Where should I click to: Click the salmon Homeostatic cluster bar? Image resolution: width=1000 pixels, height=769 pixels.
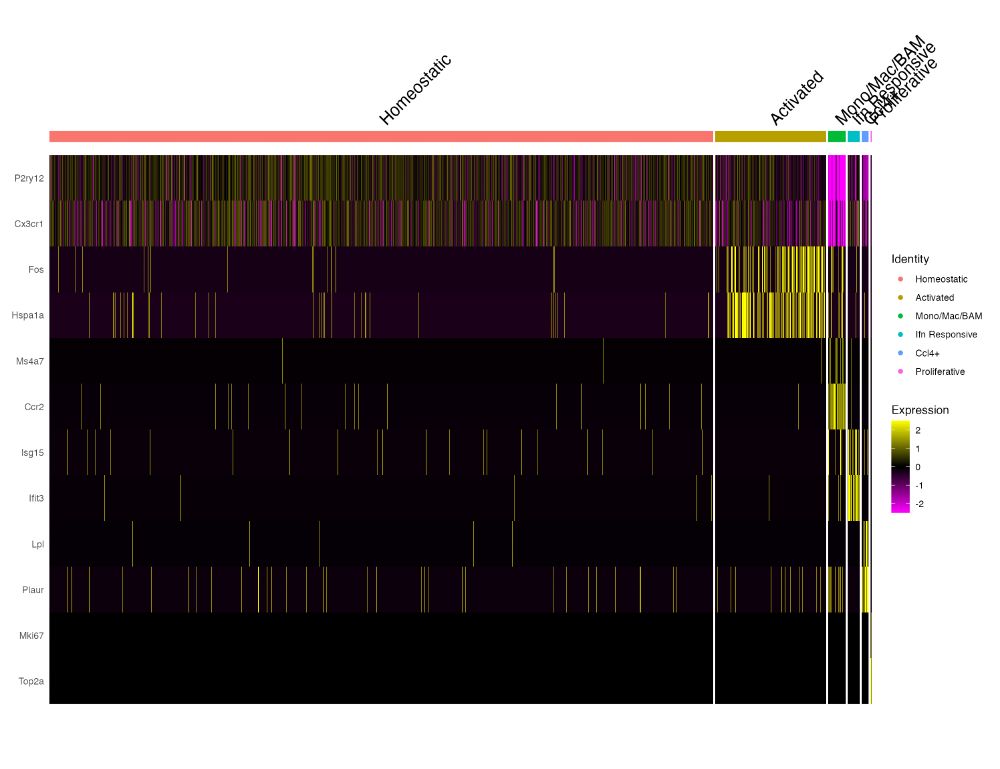[381, 136]
